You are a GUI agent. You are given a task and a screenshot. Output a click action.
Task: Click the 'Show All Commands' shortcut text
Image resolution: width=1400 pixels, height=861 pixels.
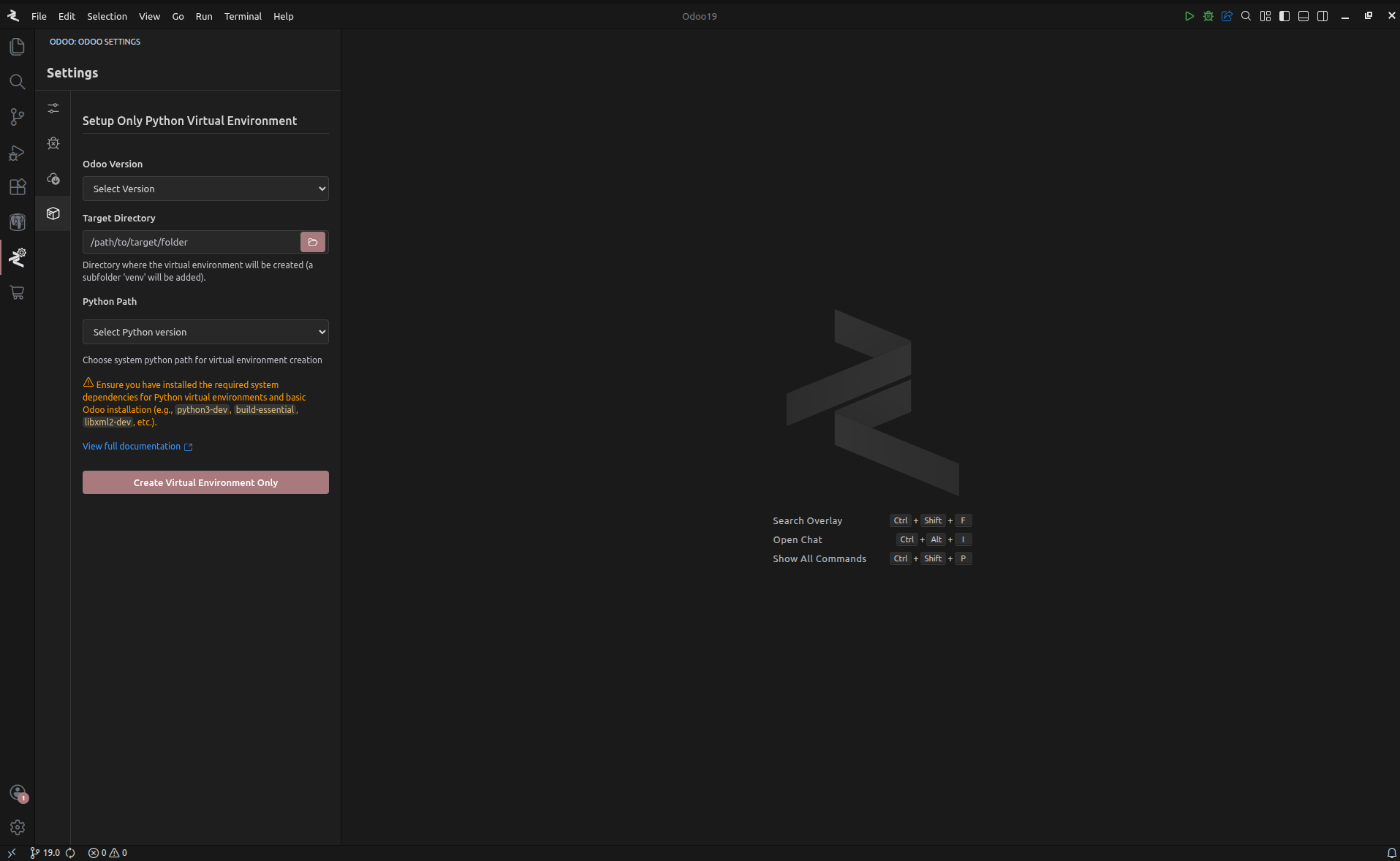[x=820, y=558]
